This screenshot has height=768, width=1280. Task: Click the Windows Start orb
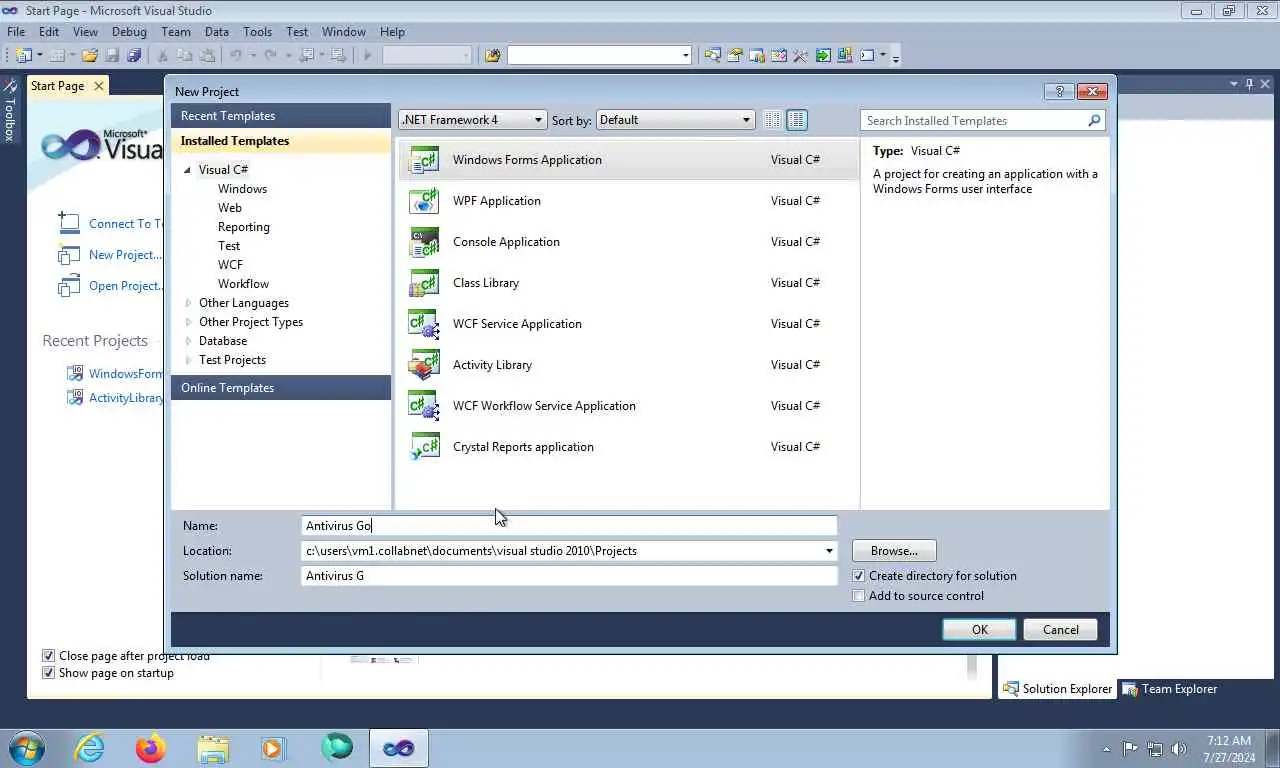27,748
